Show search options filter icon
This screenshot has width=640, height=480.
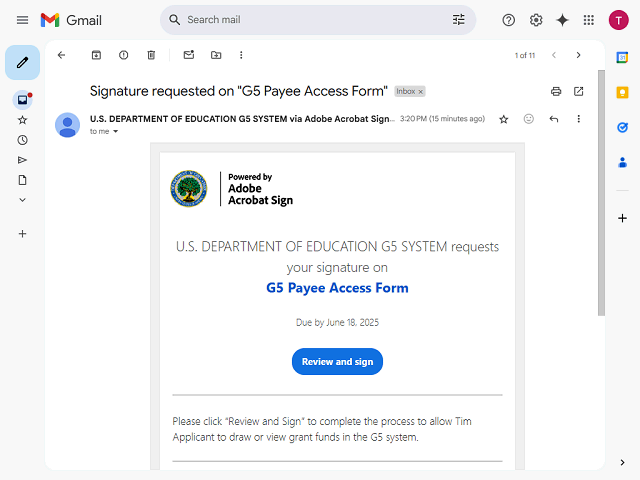458,20
